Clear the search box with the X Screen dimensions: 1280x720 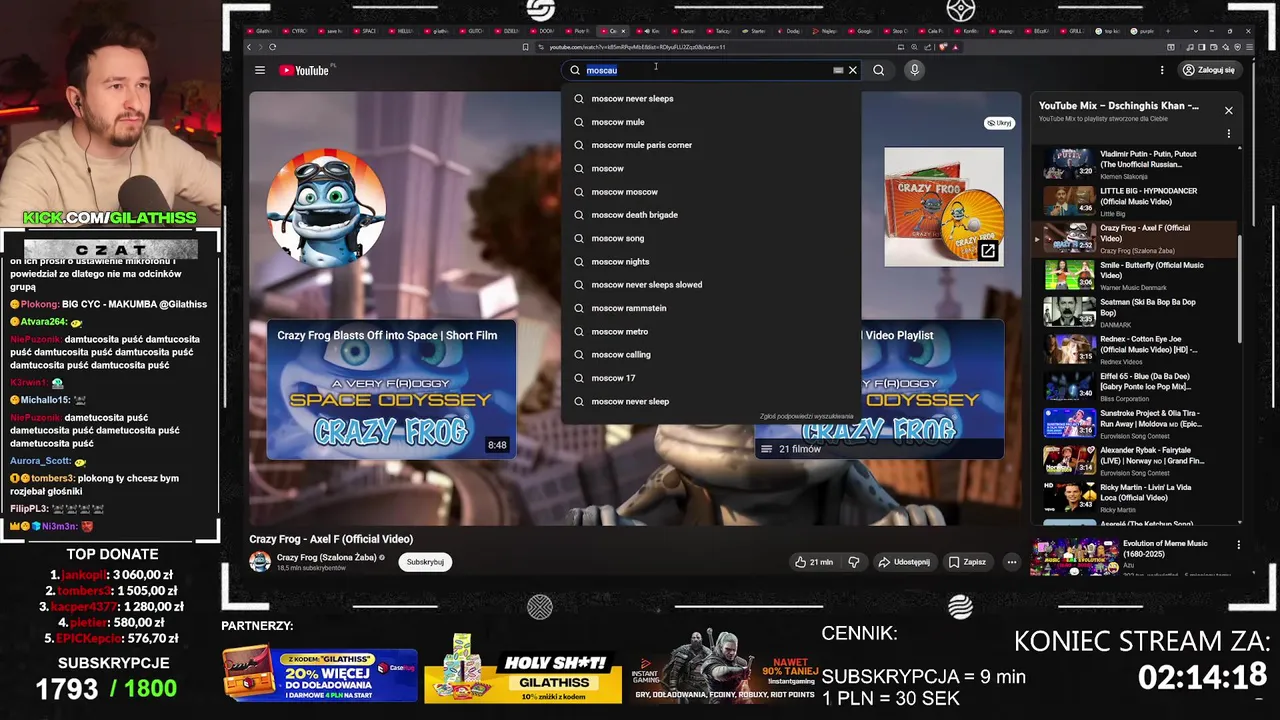pyautogui.click(x=853, y=70)
